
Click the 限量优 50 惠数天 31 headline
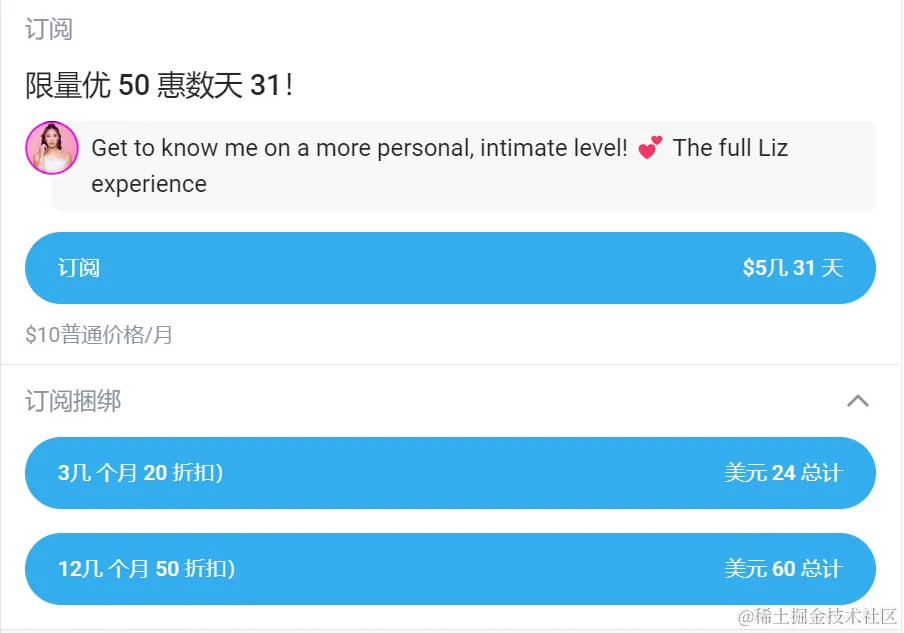[158, 86]
